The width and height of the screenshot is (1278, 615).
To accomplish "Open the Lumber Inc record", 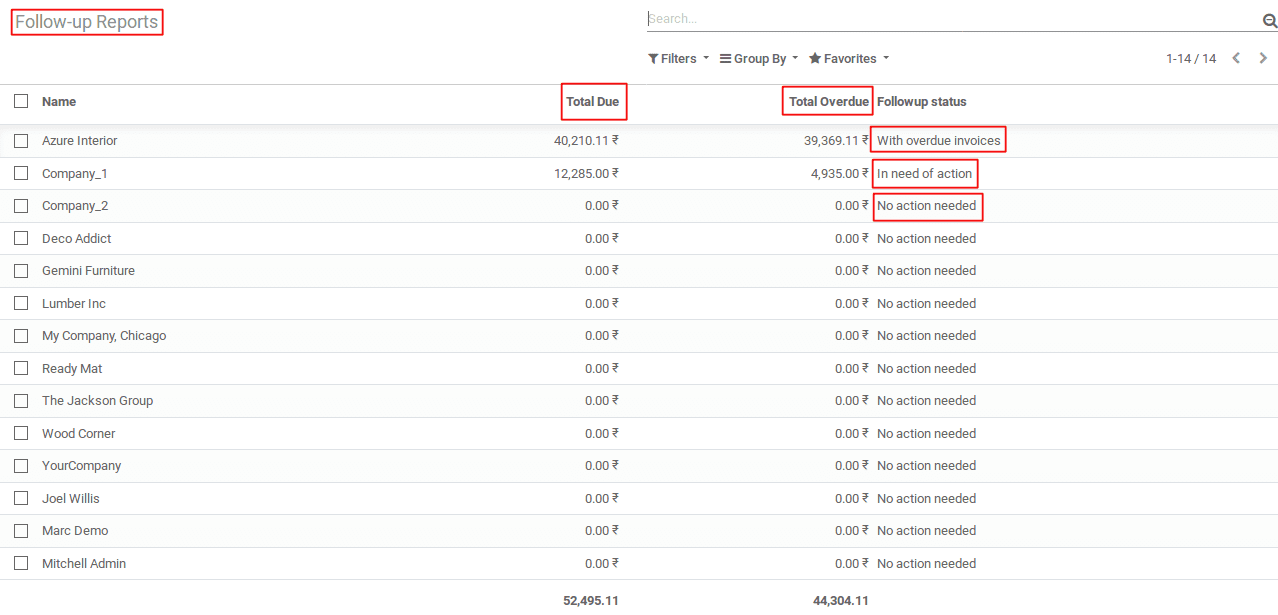I will (x=74, y=304).
